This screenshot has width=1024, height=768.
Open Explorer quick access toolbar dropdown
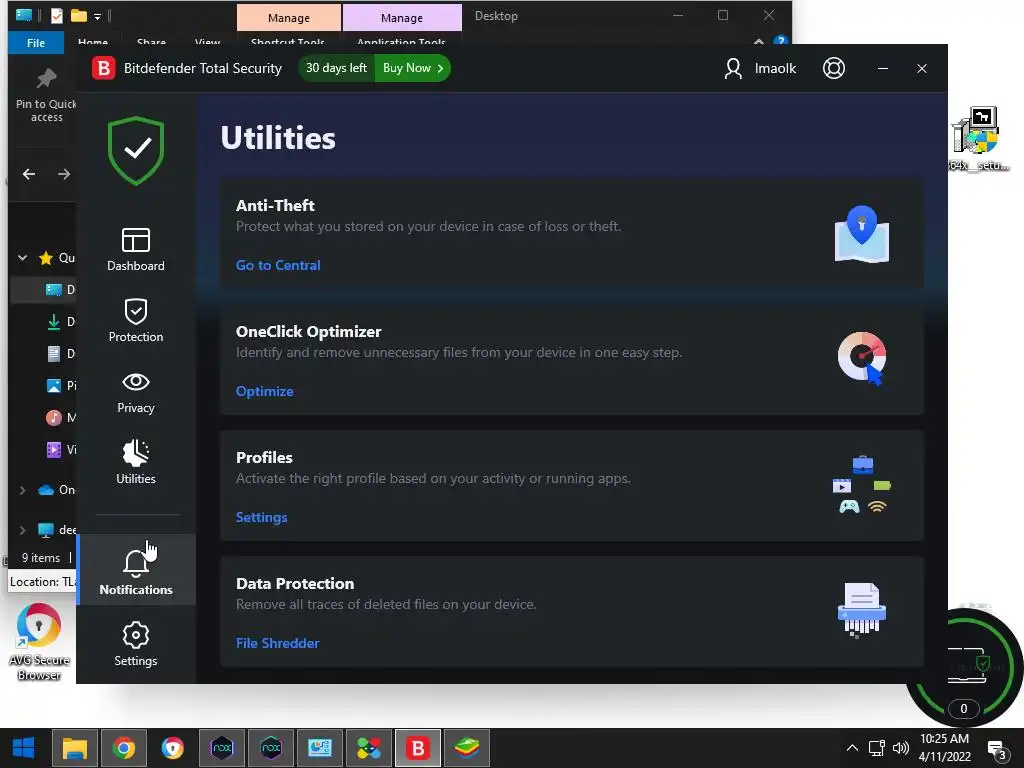pyautogui.click(x=97, y=16)
